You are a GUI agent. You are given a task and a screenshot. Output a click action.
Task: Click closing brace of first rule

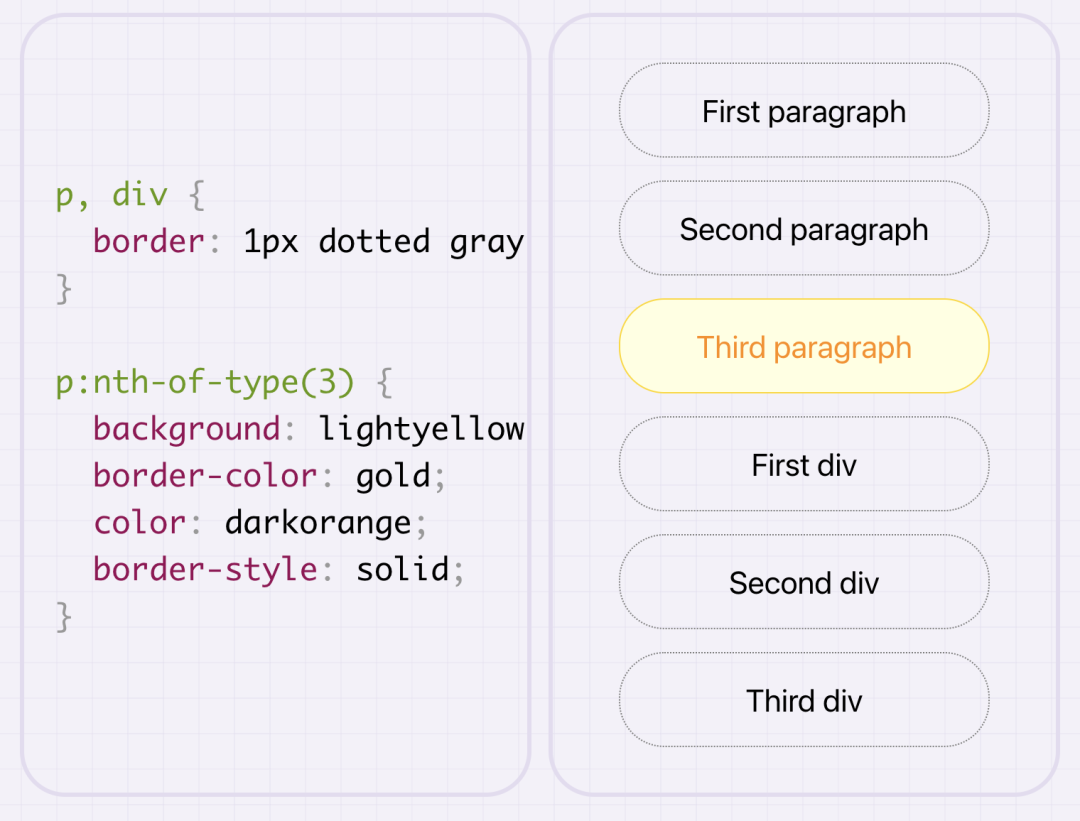point(64,288)
